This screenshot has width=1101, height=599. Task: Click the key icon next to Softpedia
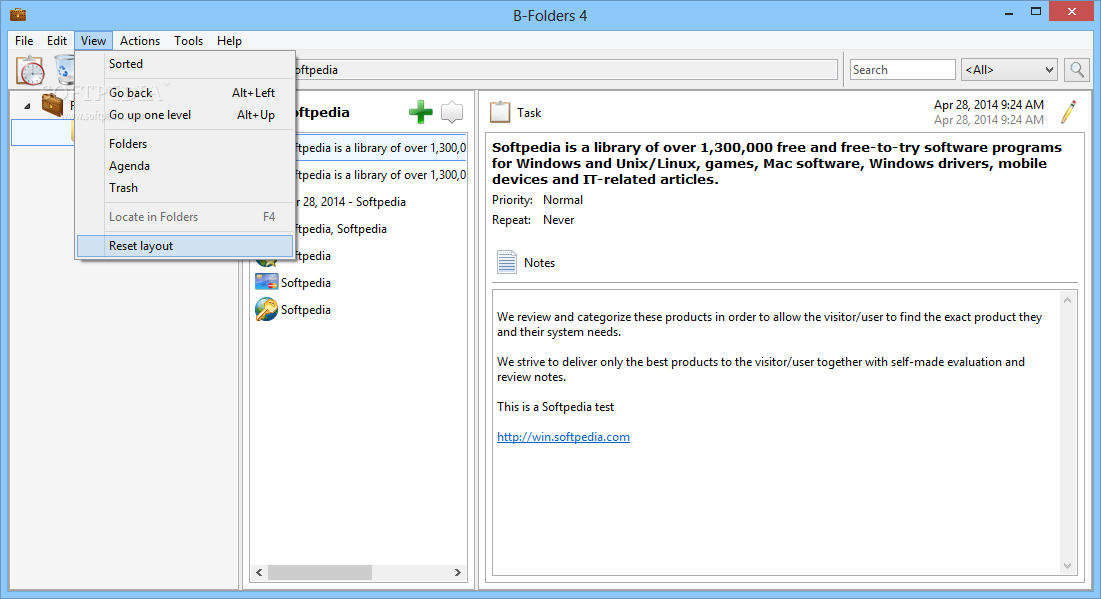[266, 309]
